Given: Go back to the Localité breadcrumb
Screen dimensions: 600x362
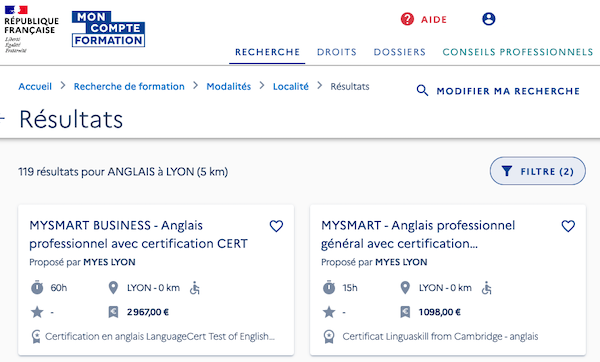Looking at the screenshot, I should pos(290,86).
